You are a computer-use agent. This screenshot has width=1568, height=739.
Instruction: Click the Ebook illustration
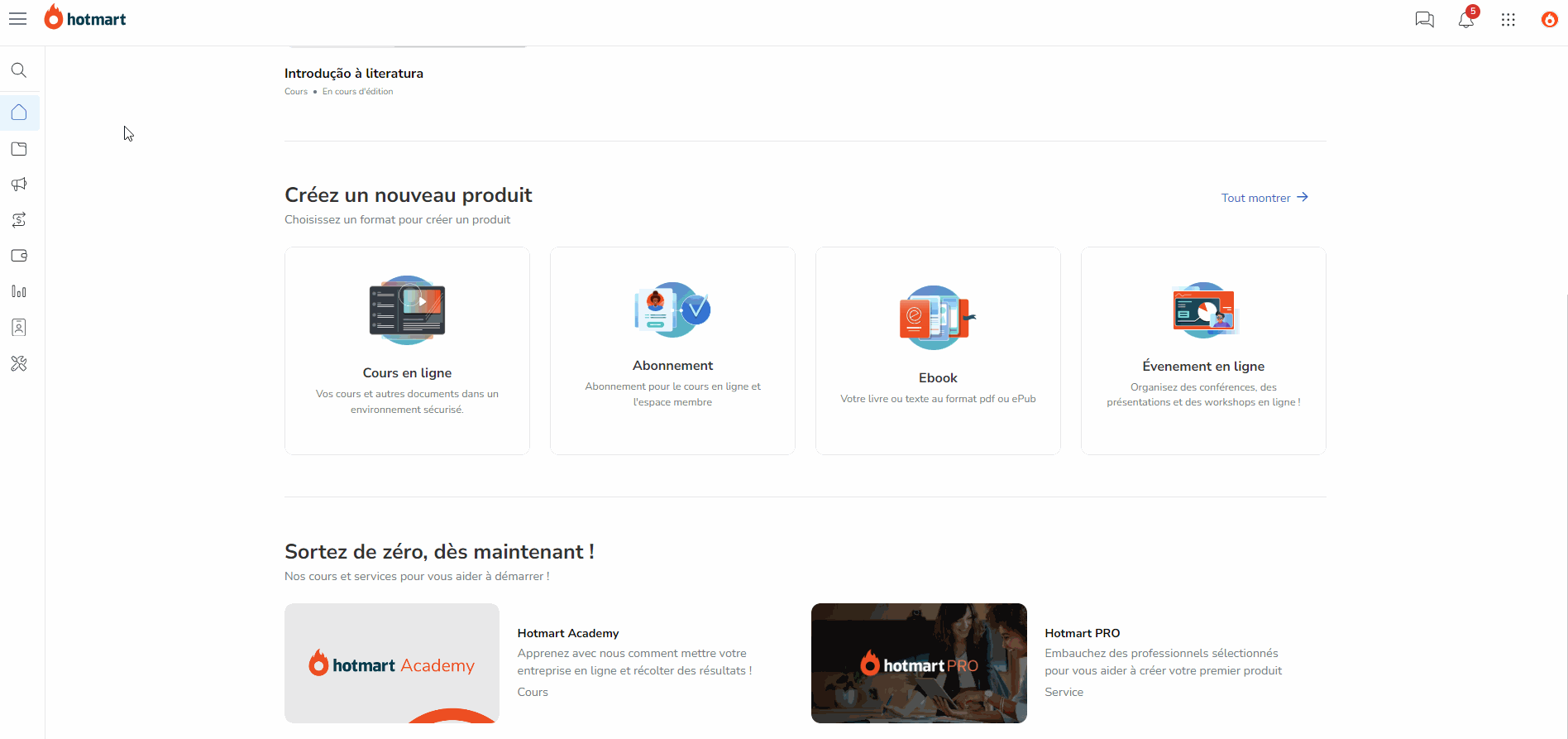click(938, 317)
